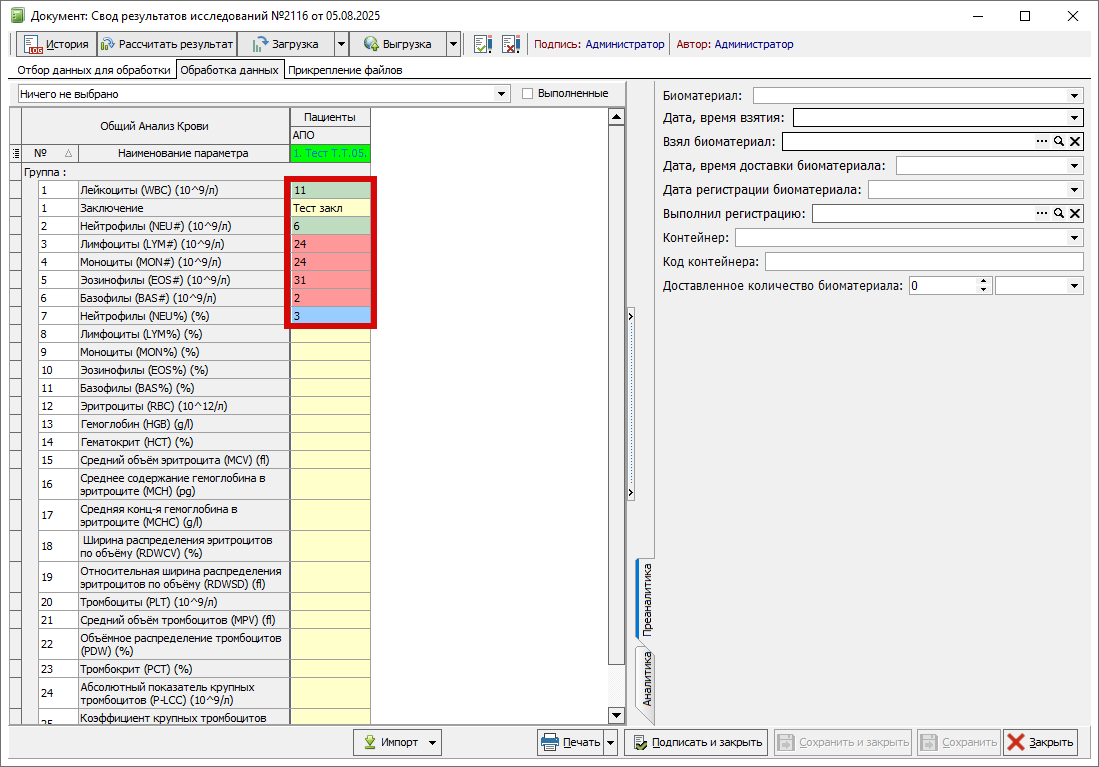
Task: Switch to Отбор данных для обработки tab
Action: coord(94,70)
